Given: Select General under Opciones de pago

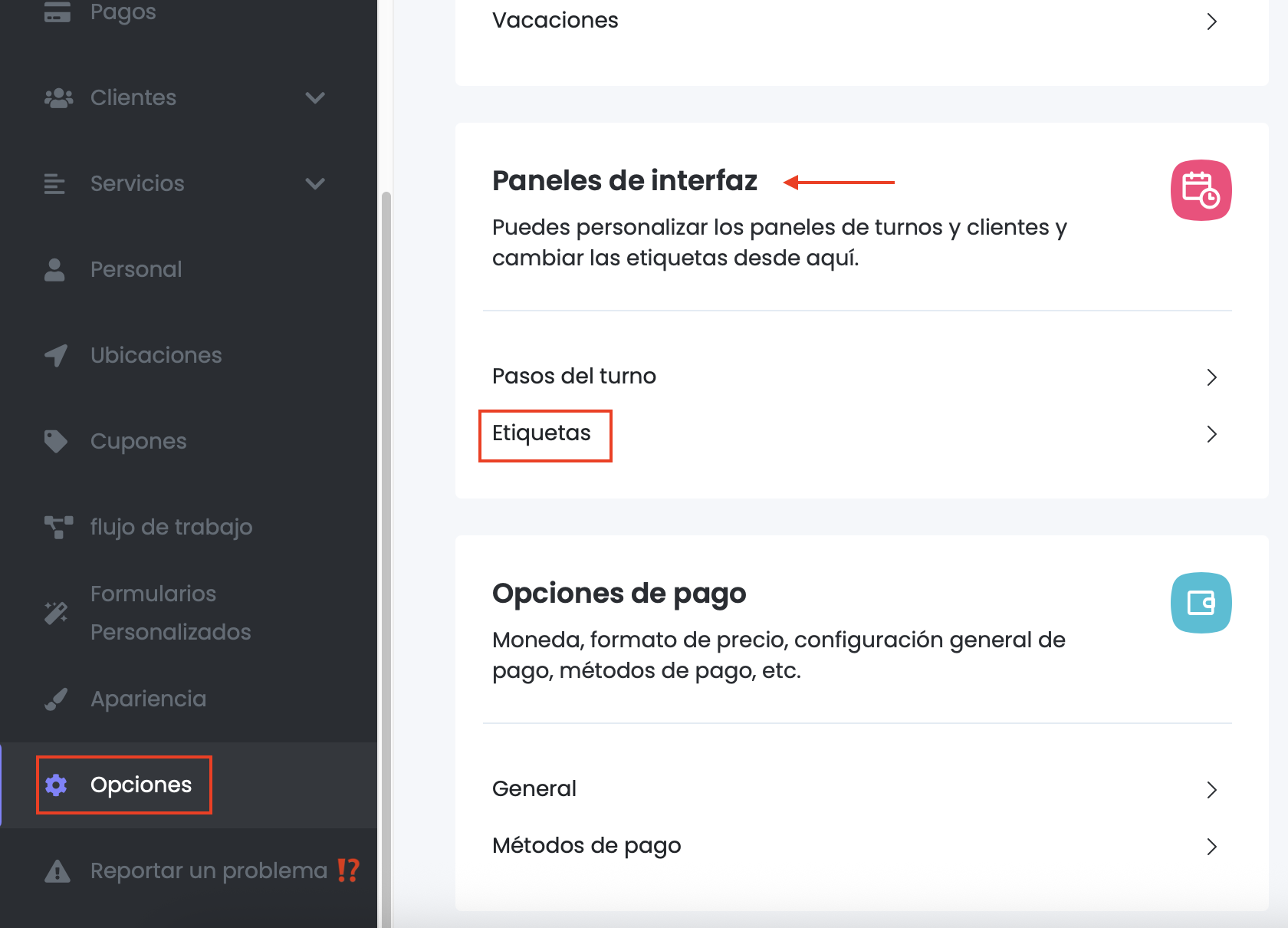Looking at the screenshot, I should pos(534,789).
